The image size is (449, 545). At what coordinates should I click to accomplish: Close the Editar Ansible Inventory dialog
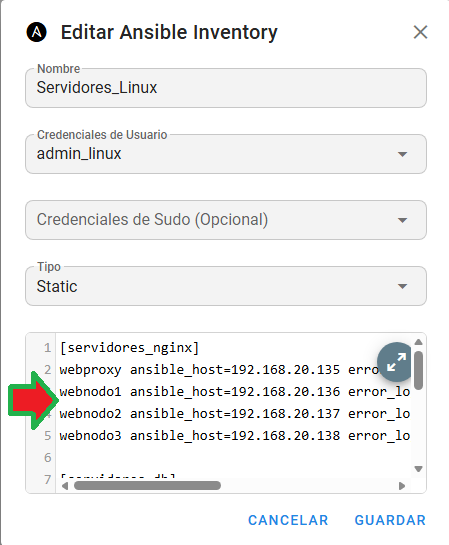420,32
